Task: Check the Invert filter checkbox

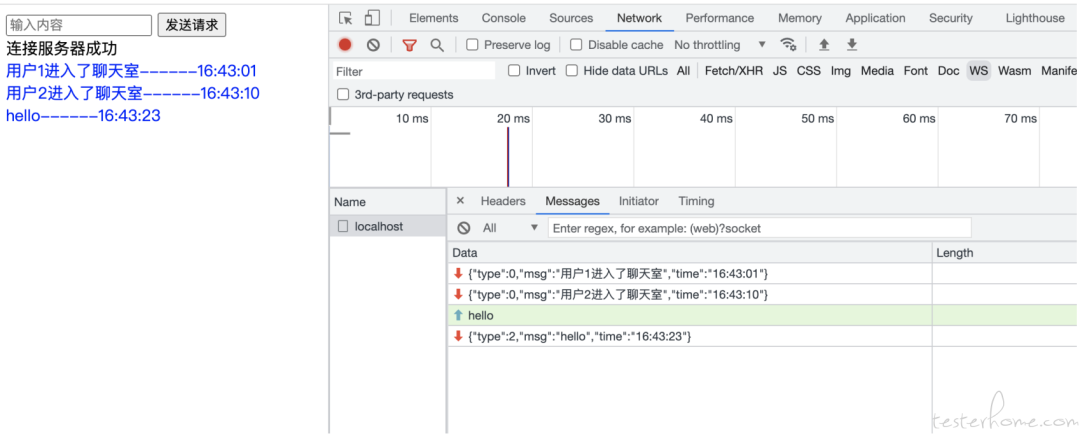Action: pos(514,71)
